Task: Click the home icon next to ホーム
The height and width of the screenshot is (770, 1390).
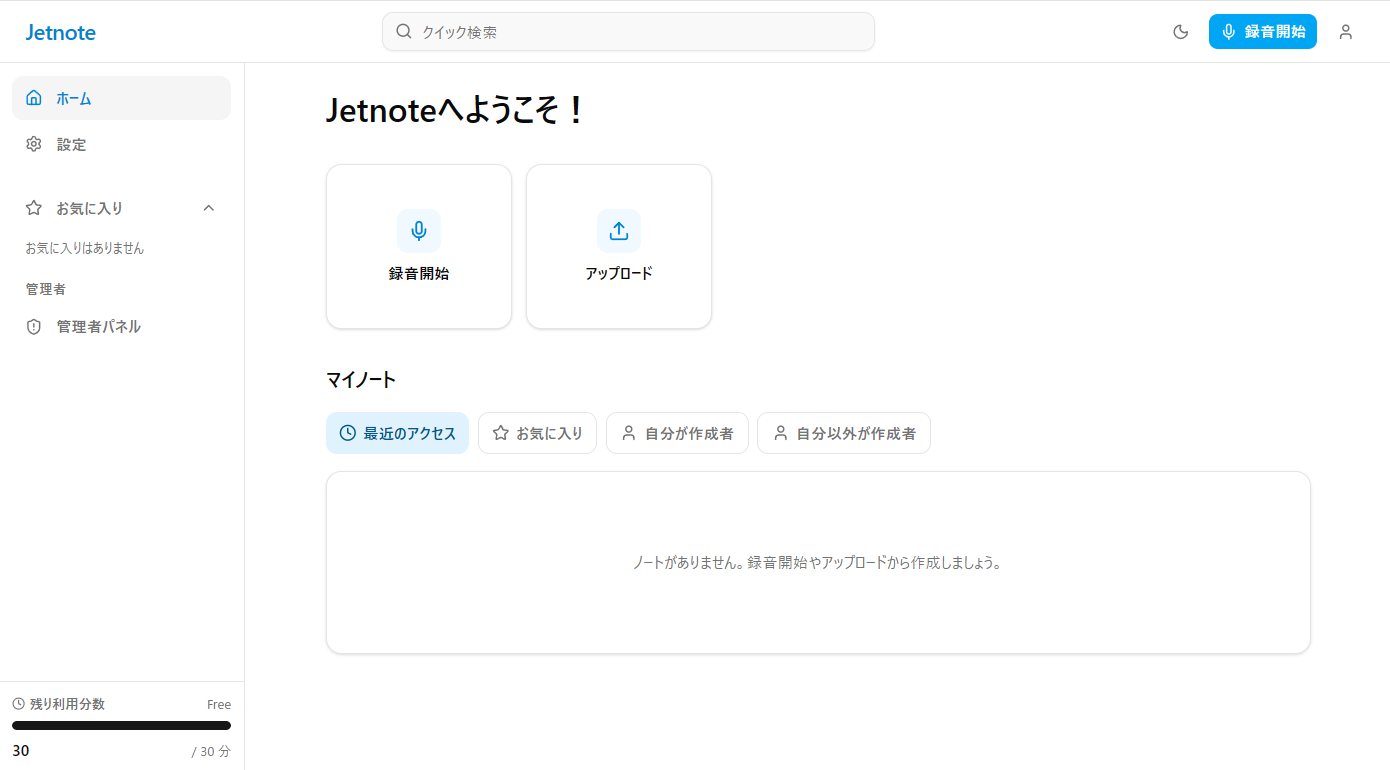Action: click(35, 97)
